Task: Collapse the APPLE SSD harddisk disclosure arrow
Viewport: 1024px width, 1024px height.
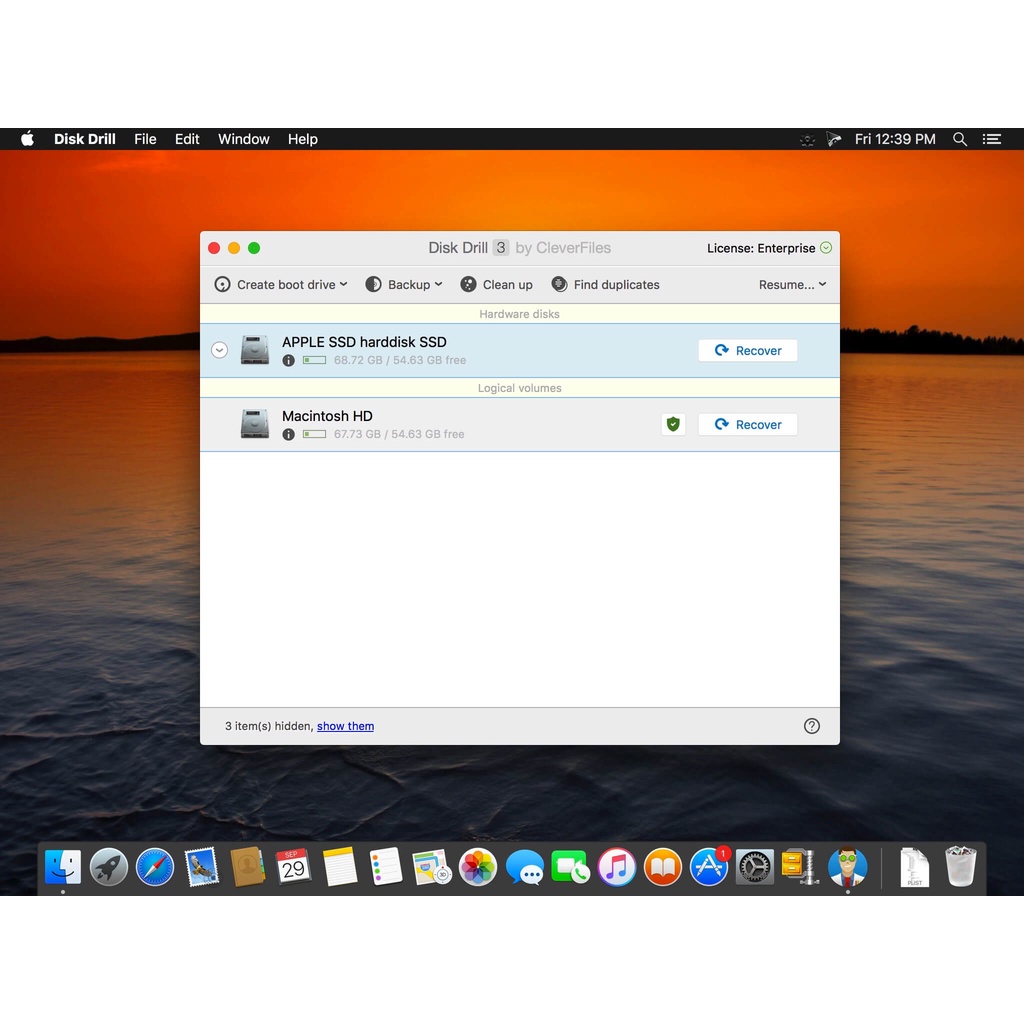Action: pos(220,350)
